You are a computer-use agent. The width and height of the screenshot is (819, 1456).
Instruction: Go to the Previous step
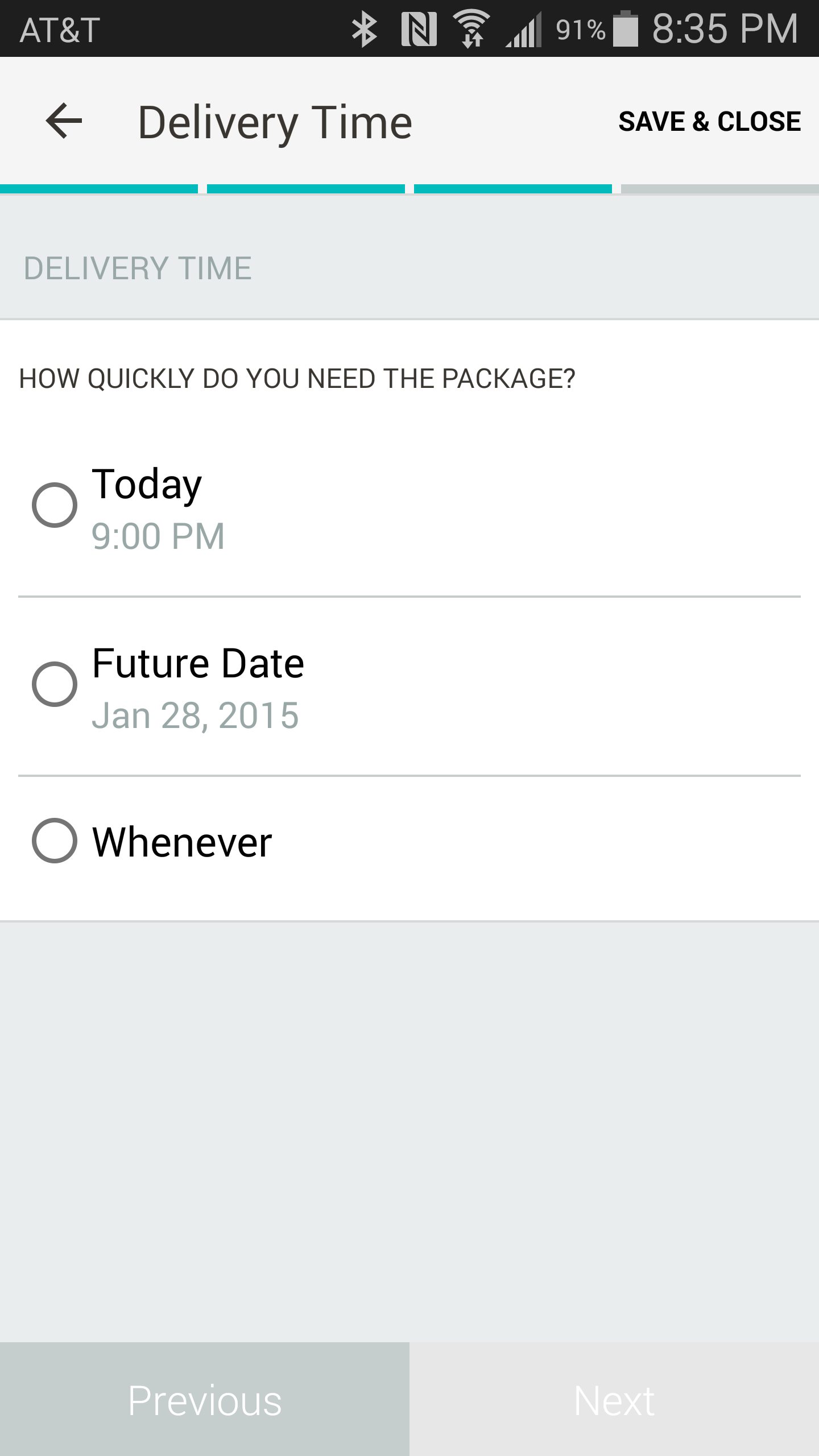205,1400
